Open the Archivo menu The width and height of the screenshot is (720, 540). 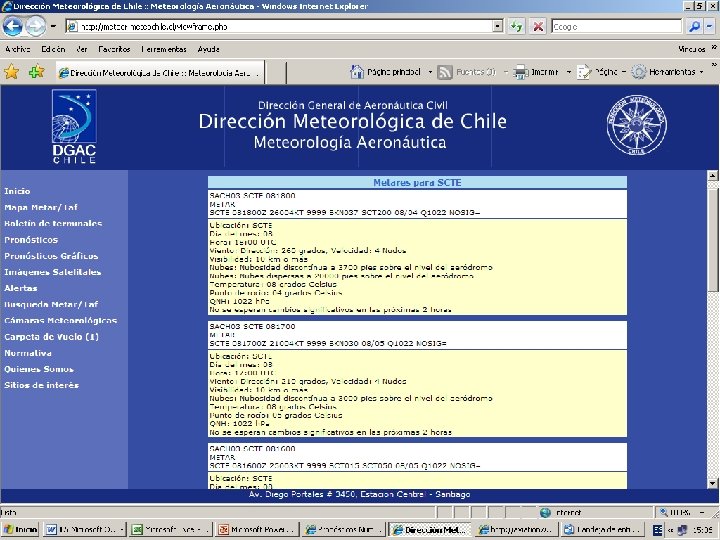(17, 49)
